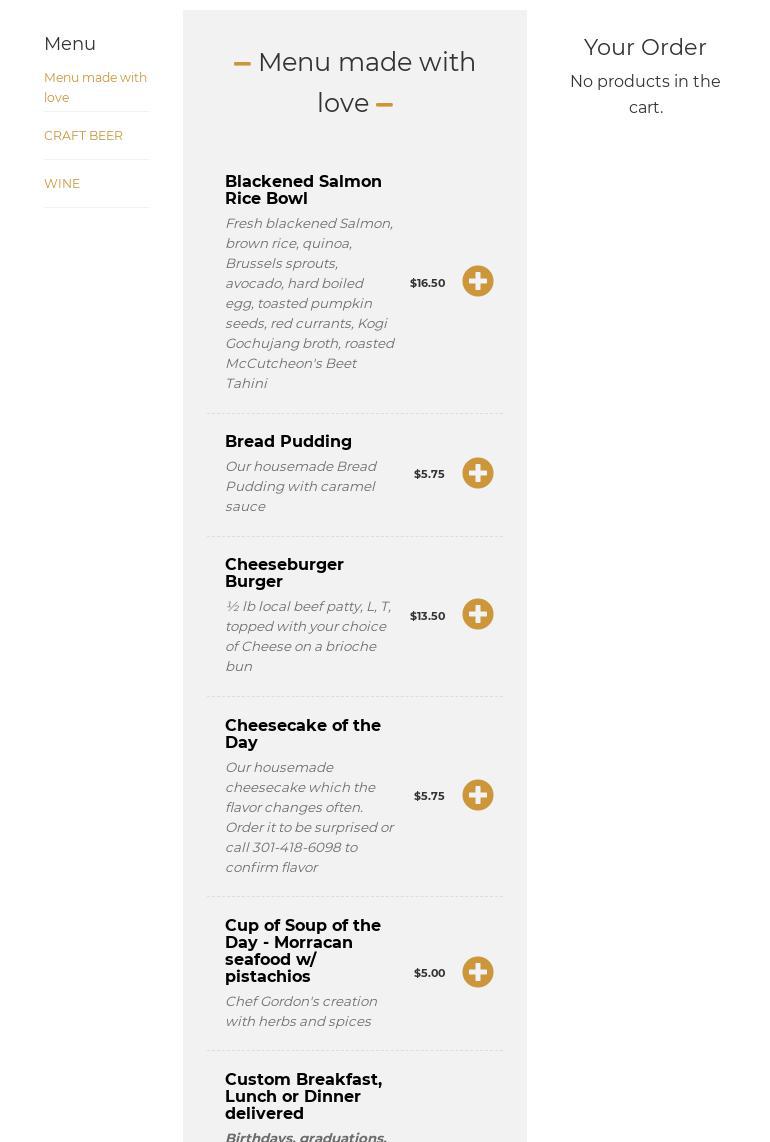
Task: Click the Cheesecake of the Day heading
Action: point(302,734)
